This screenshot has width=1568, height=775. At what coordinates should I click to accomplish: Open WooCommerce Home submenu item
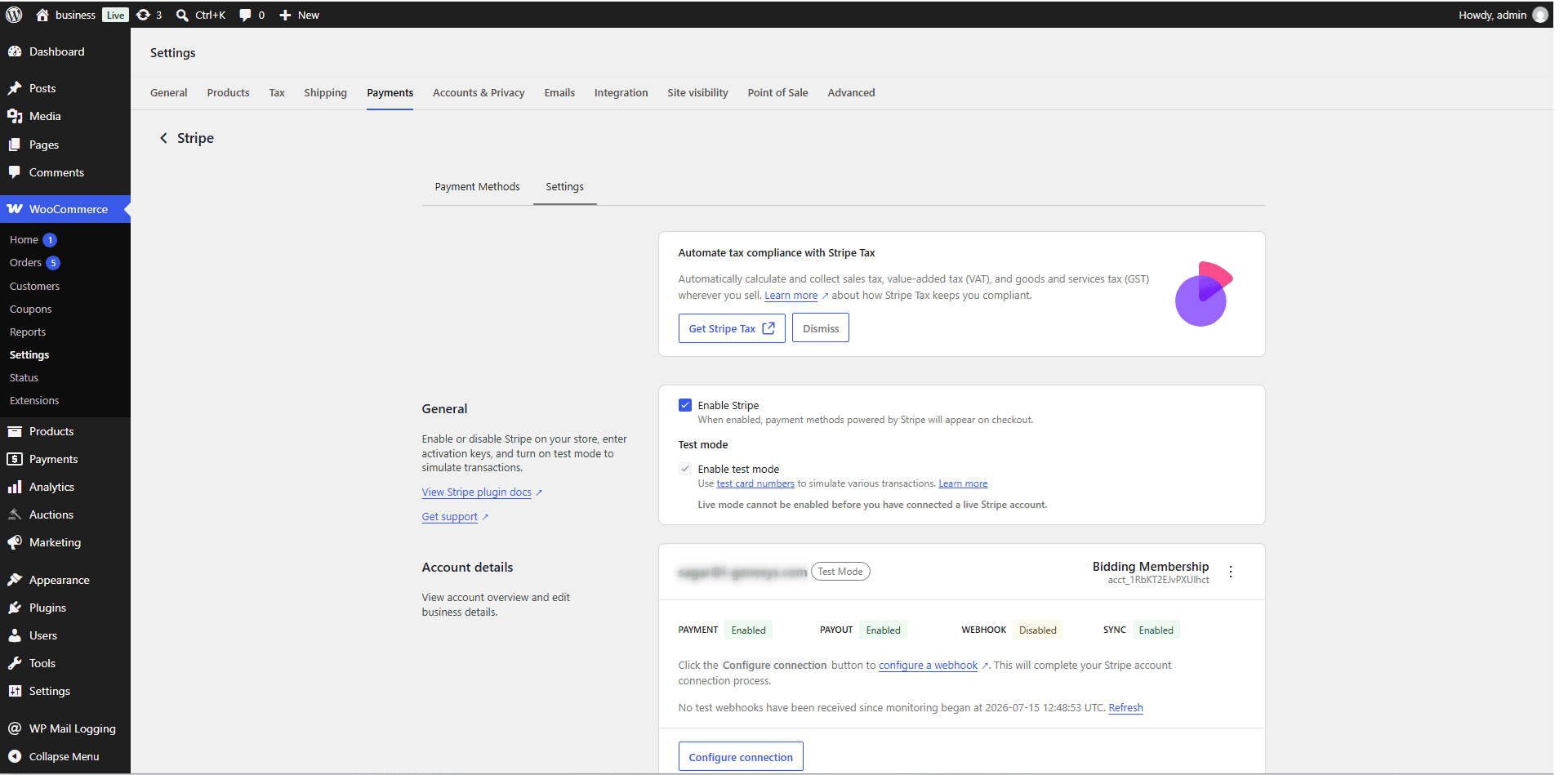(x=24, y=240)
